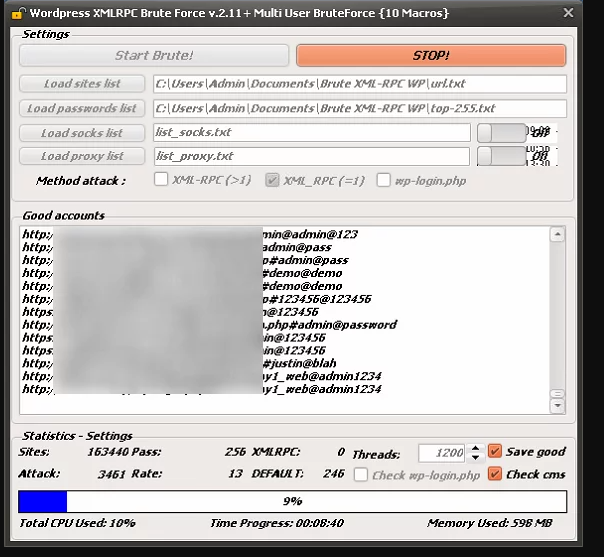
Task: Click the orange STOP! button
Action: click(x=431, y=55)
